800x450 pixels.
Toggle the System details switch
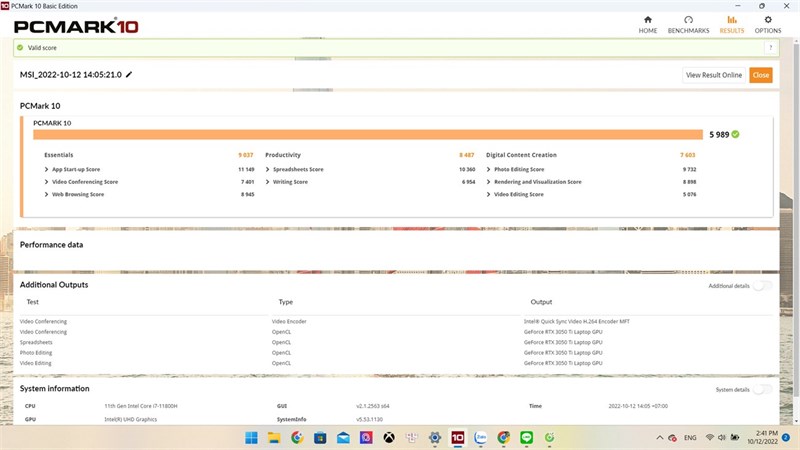pyautogui.click(x=762, y=389)
